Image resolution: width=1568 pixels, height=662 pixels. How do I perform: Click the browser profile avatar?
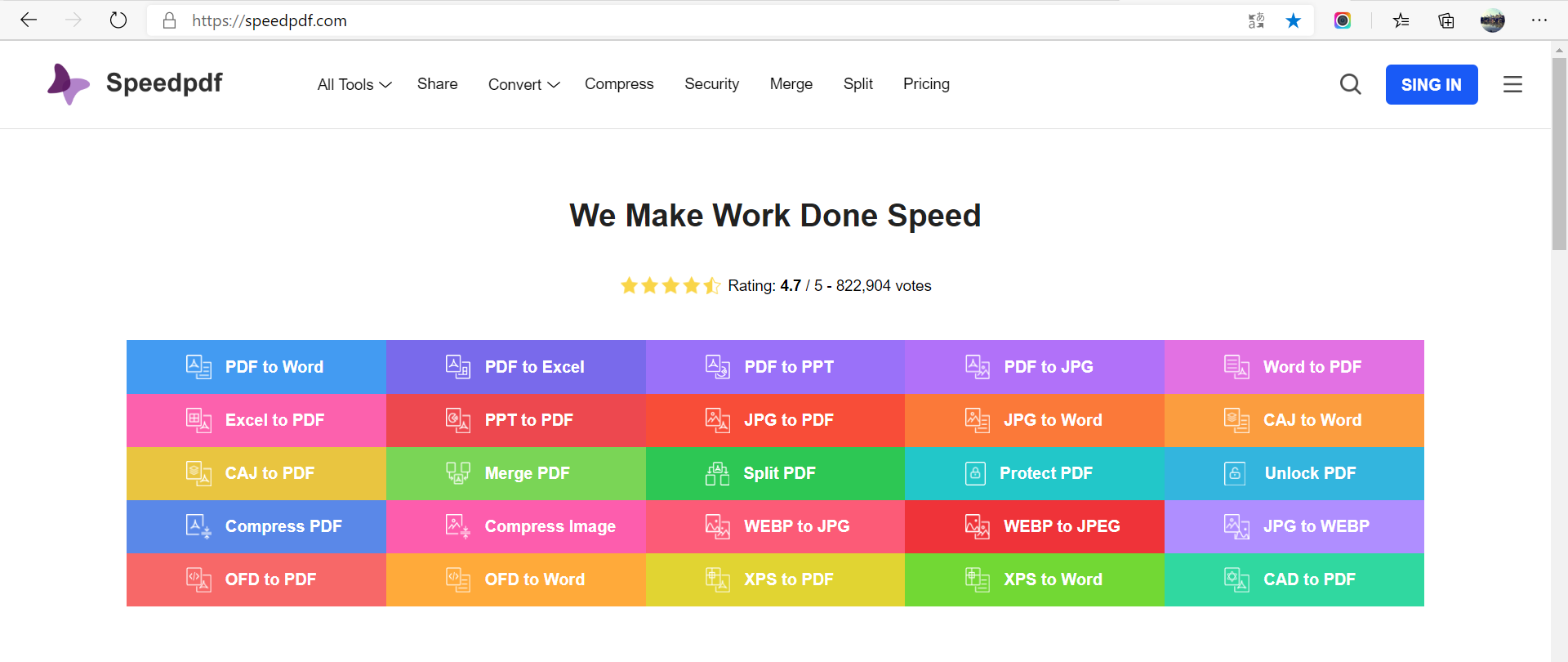[x=1493, y=20]
